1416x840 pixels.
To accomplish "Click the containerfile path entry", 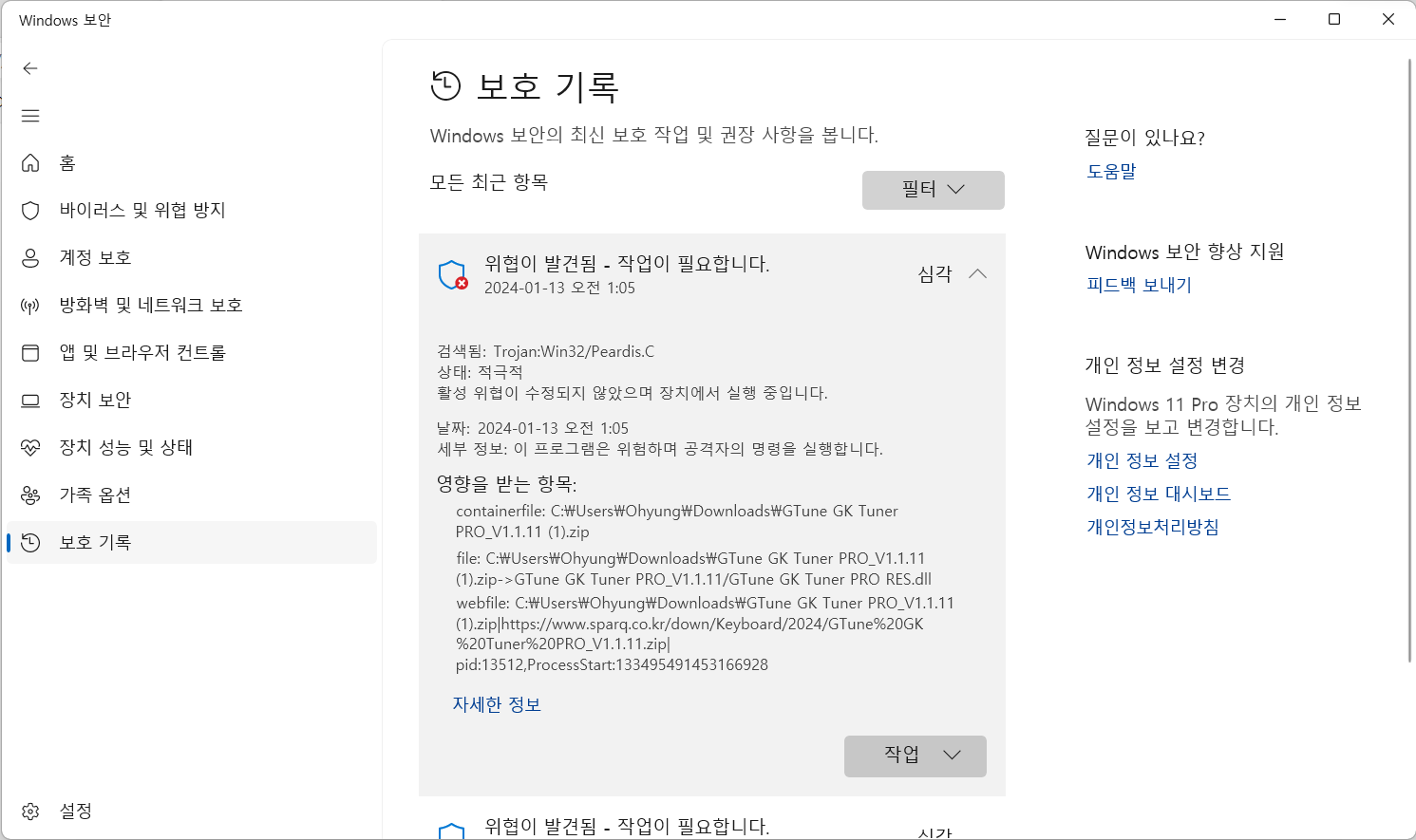I will (x=677, y=521).
